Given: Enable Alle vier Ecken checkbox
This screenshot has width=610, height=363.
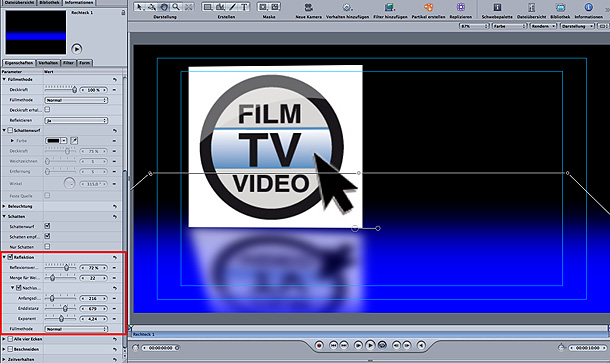Looking at the screenshot, I should click(11, 339).
